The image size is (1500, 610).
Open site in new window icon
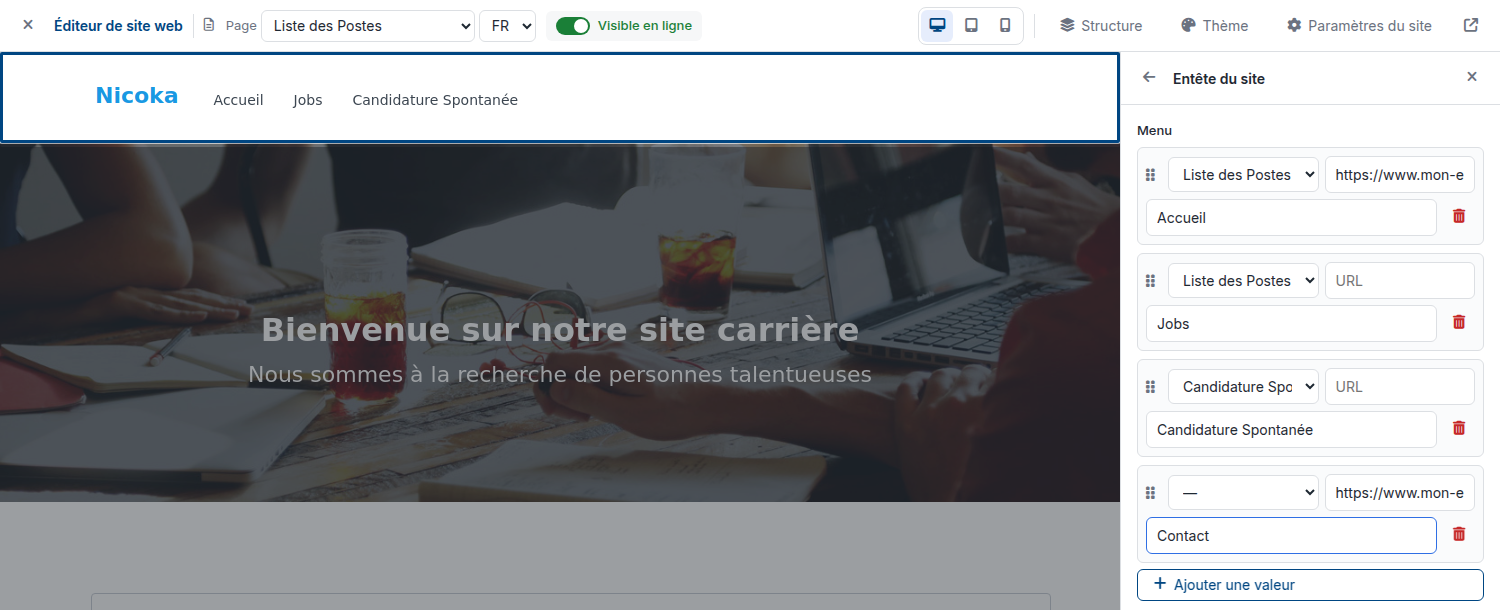point(1471,25)
